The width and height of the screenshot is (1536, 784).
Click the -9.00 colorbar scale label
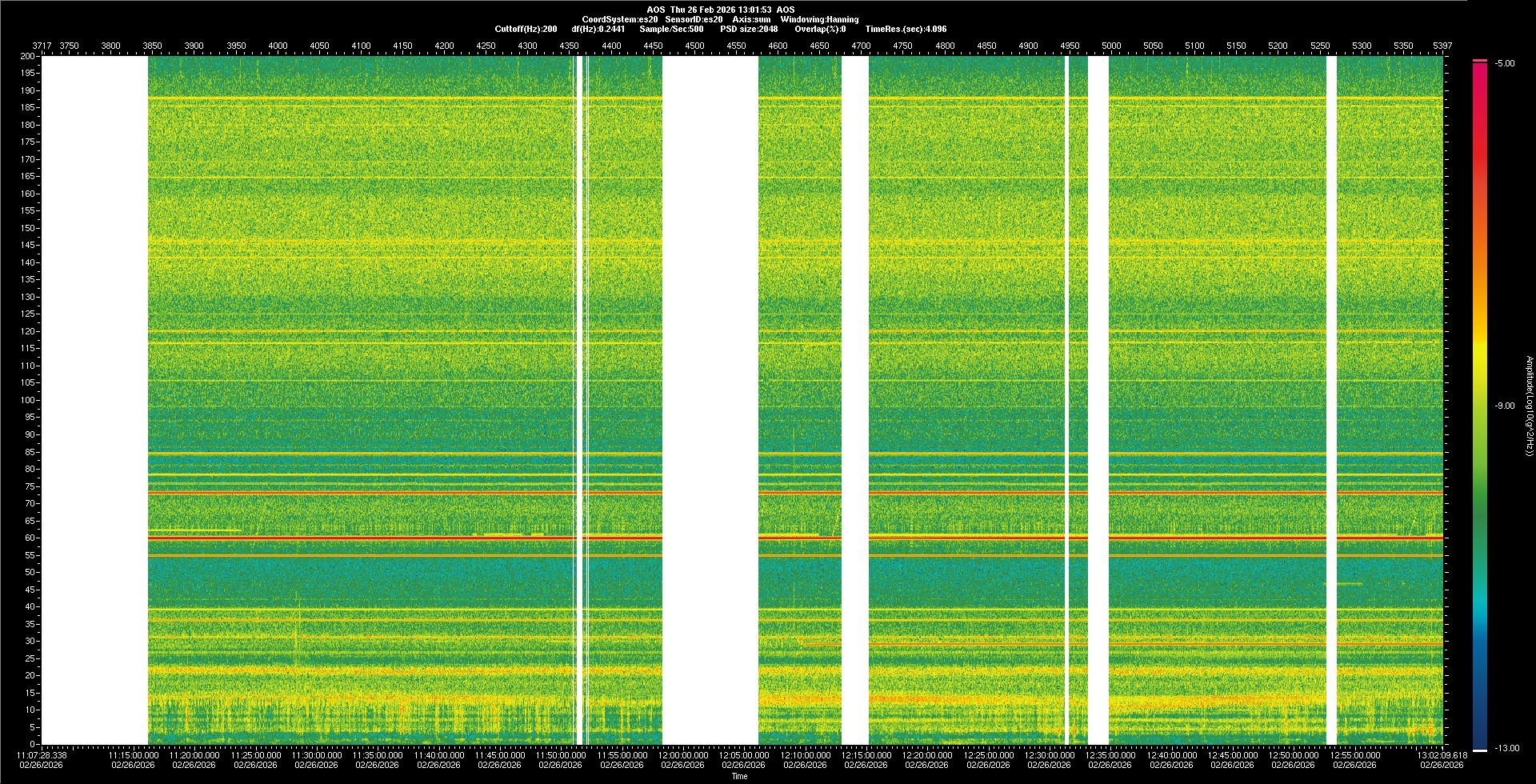click(1504, 406)
